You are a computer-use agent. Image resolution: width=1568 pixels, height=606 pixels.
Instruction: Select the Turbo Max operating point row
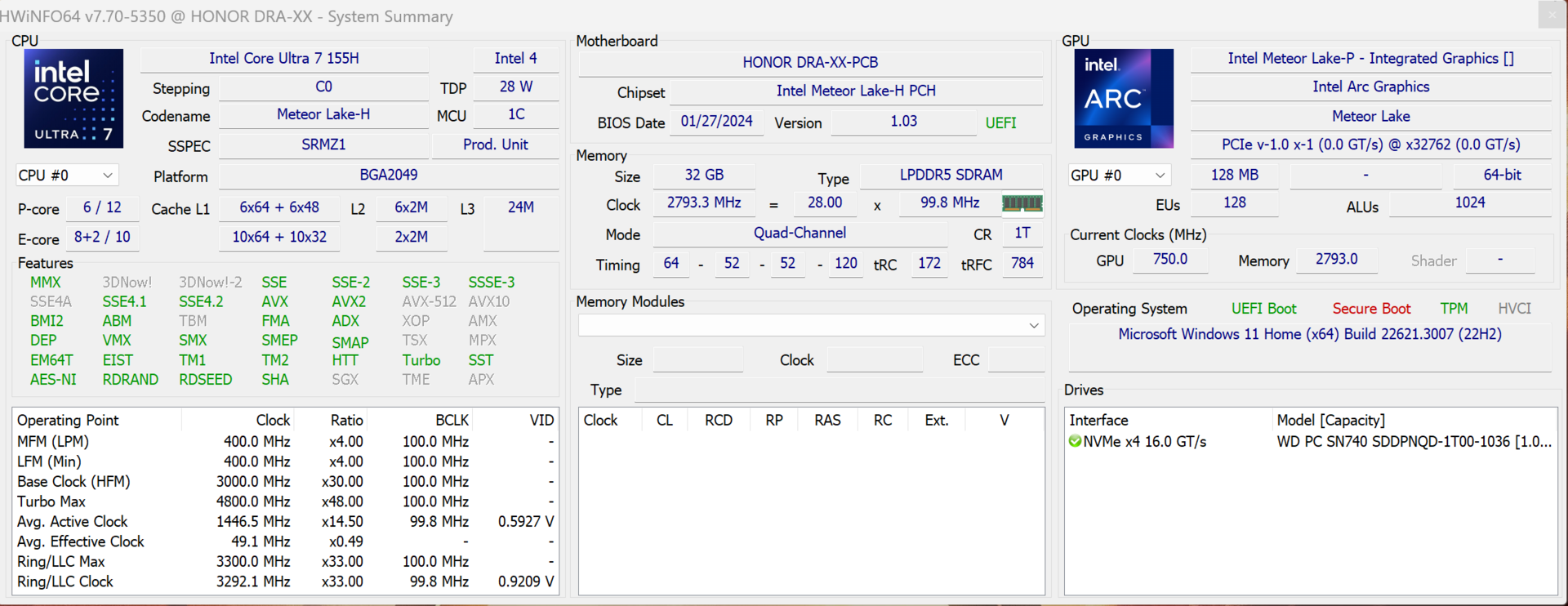pos(51,501)
